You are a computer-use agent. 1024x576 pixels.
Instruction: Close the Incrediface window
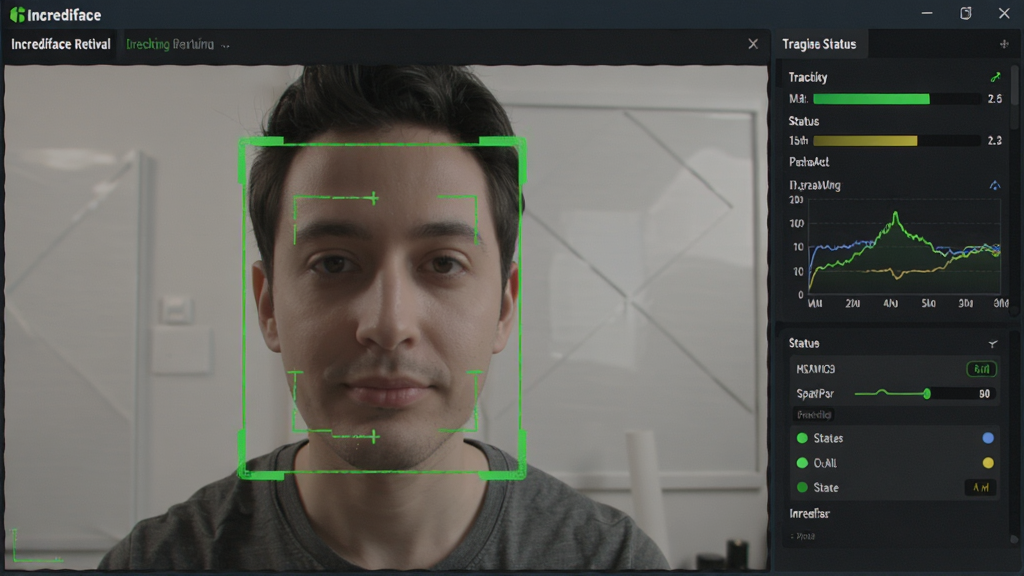pyautogui.click(x=1004, y=14)
